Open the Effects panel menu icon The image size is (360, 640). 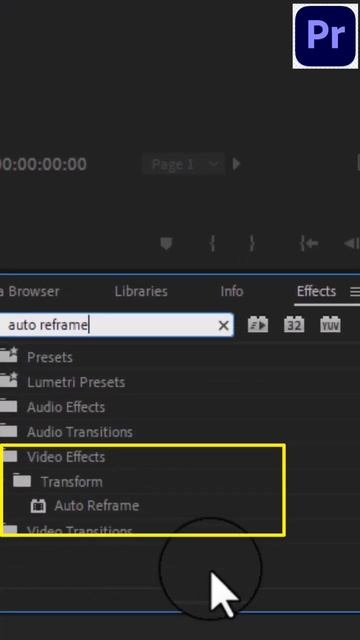(355, 291)
